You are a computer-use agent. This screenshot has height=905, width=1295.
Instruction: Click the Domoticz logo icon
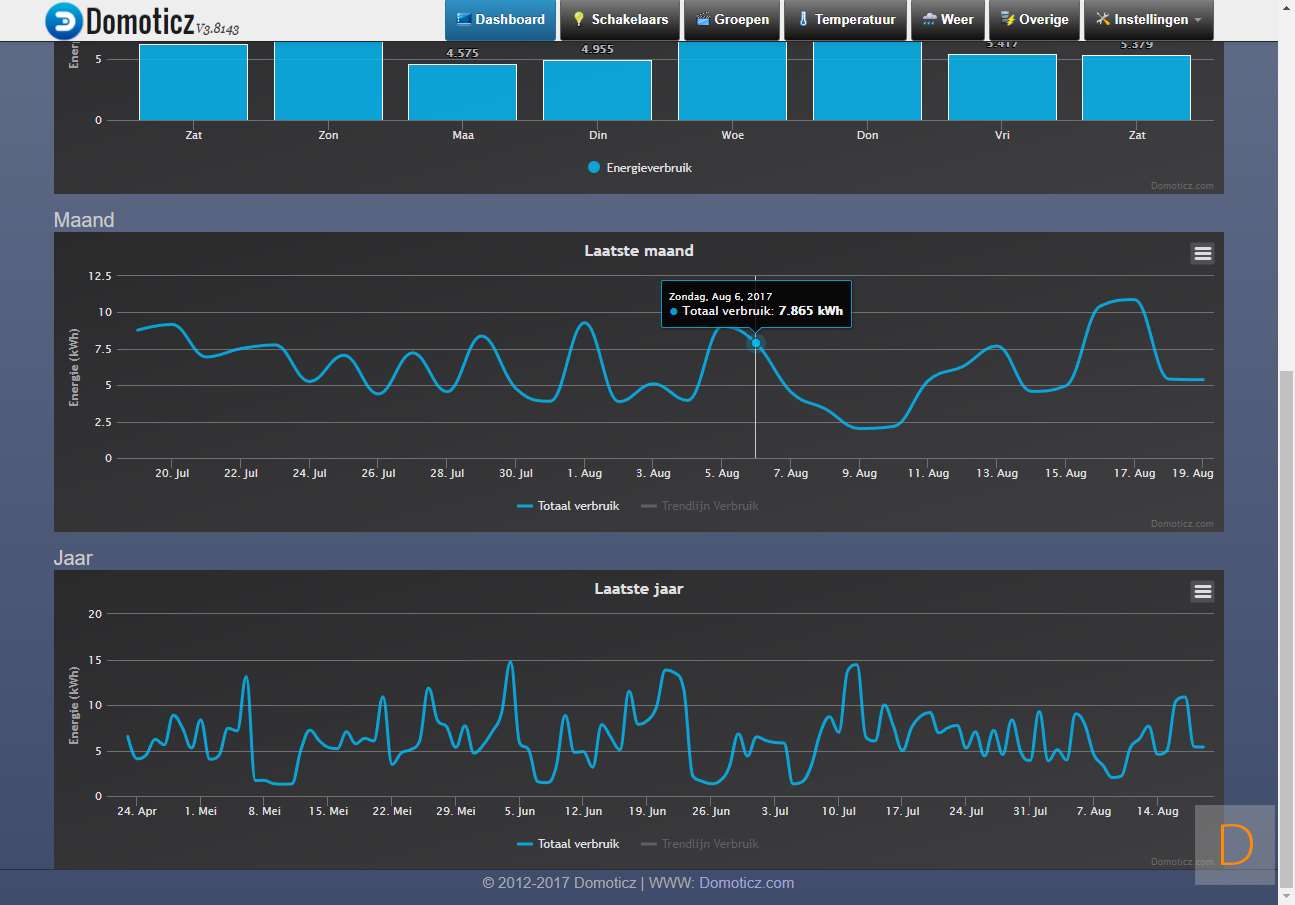pos(64,20)
